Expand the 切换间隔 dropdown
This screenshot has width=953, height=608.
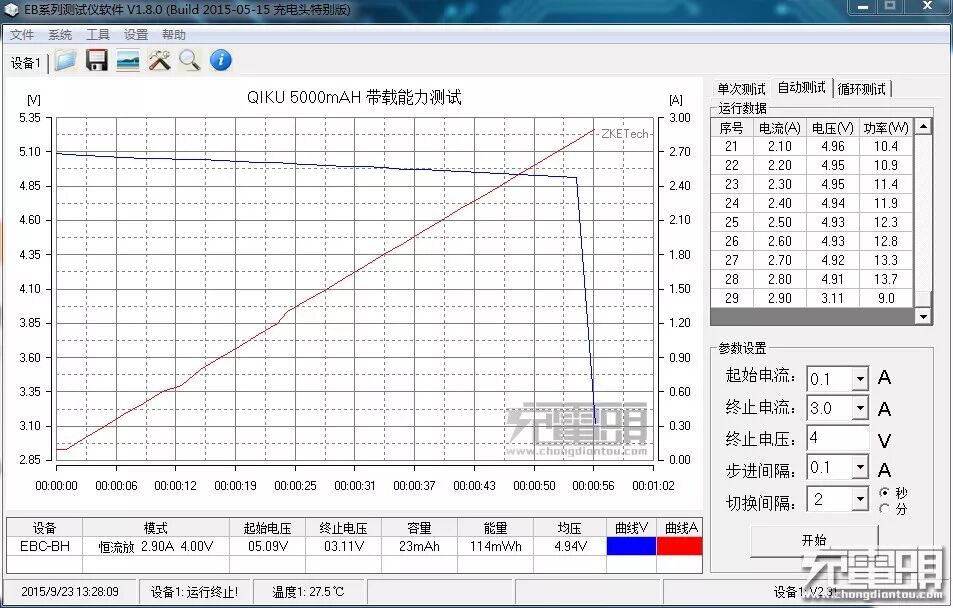pos(859,499)
